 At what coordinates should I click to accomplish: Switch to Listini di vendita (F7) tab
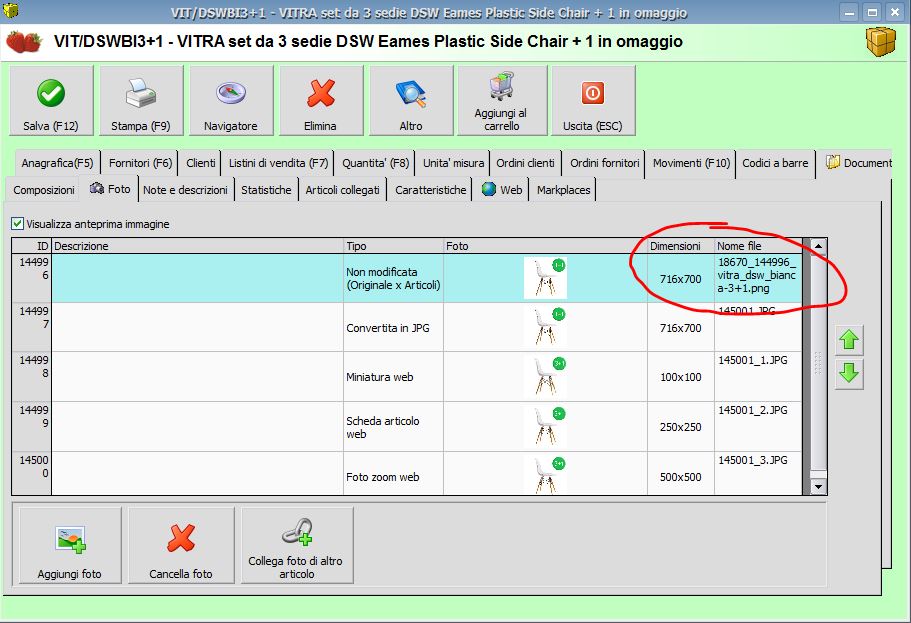pos(278,163)
